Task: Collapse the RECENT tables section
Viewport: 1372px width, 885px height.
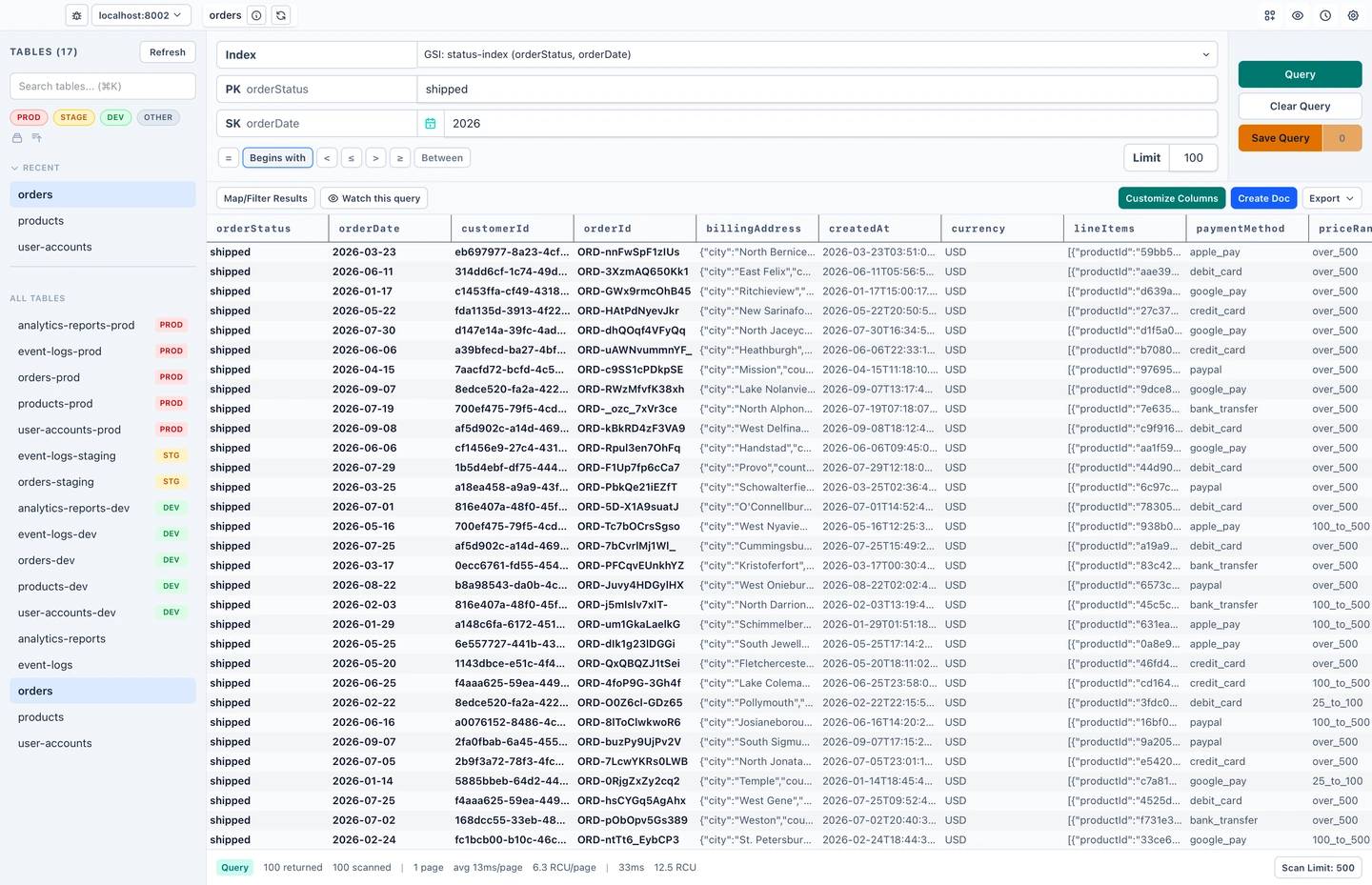Action: 35,168
